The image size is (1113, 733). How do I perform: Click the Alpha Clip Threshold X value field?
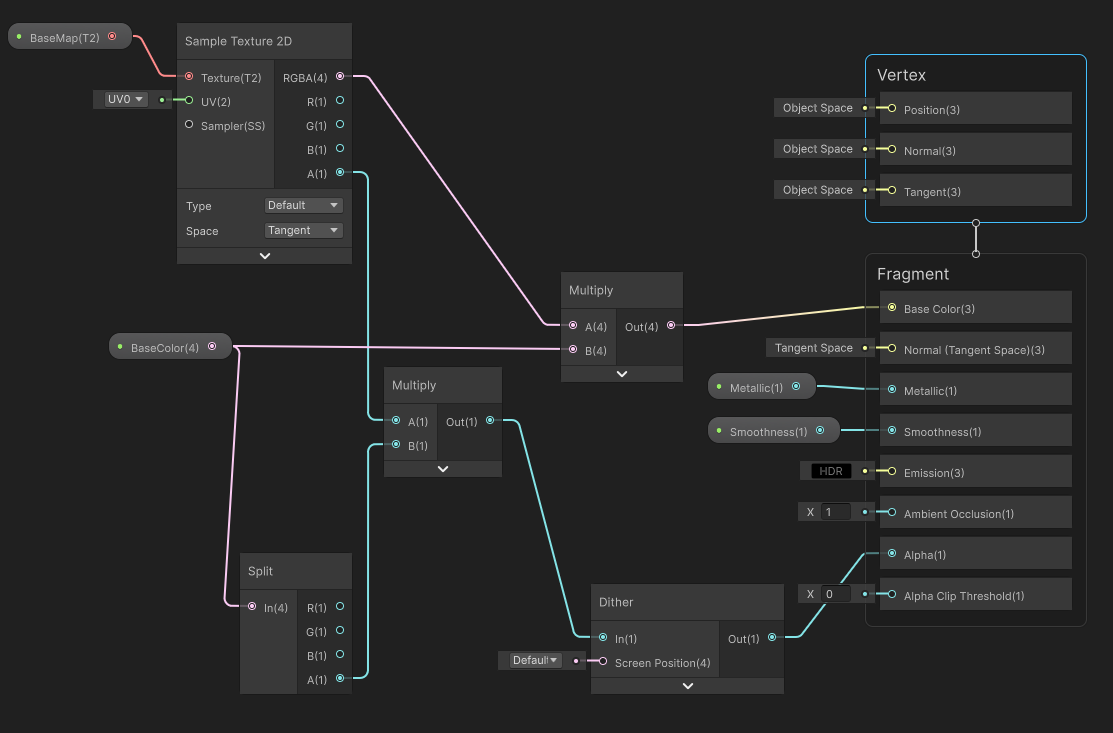tap(835, 594)
